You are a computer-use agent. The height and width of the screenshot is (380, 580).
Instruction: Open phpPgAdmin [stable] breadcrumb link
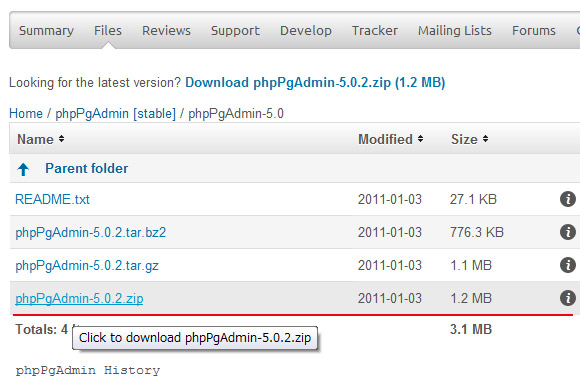pos(115,113)
